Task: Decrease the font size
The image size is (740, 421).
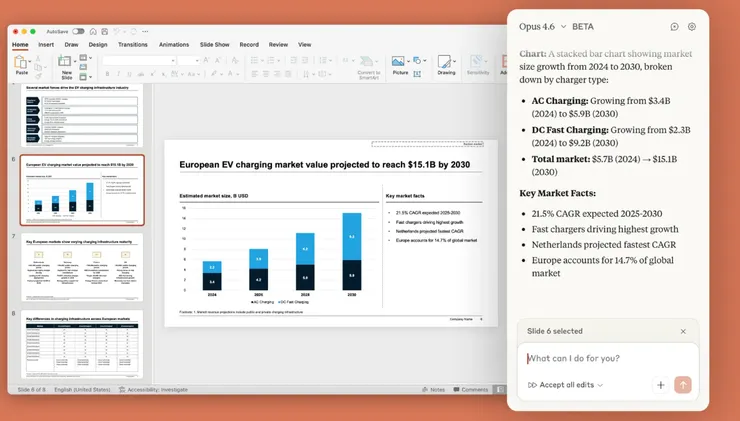Action: [x=218, y=60]
